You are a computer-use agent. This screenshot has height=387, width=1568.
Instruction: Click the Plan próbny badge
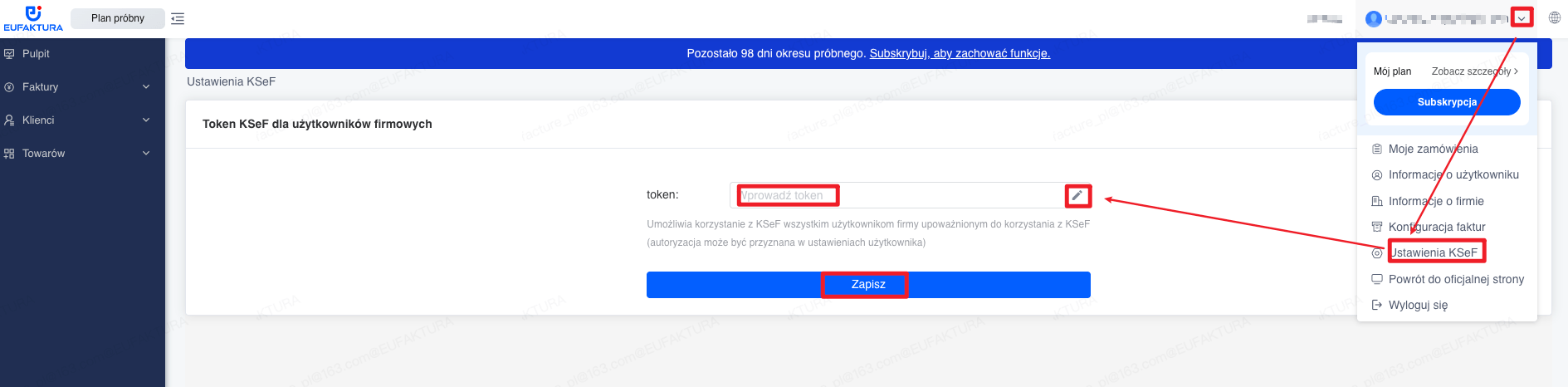(118, 18)
